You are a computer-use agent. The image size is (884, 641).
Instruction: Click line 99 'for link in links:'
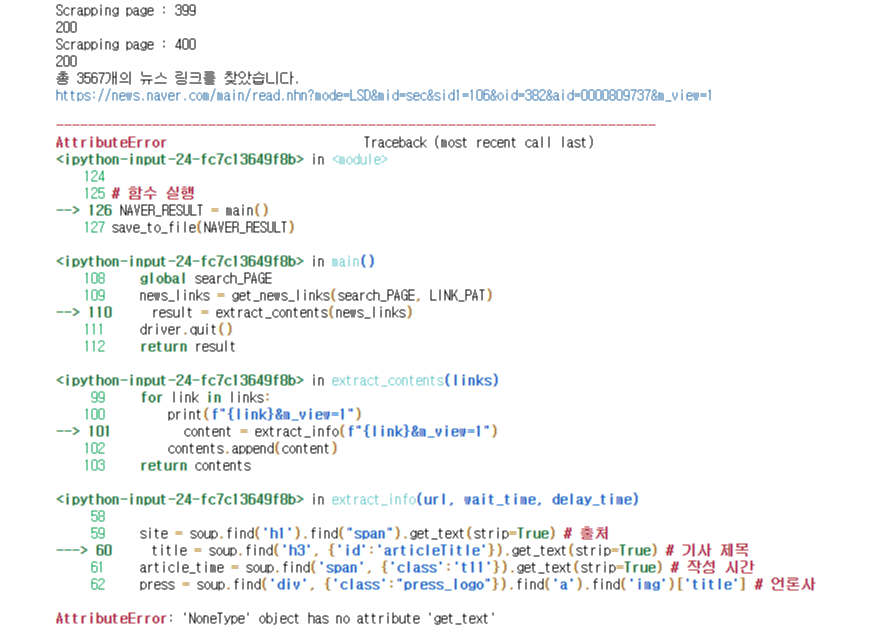(x=205, y=397)
